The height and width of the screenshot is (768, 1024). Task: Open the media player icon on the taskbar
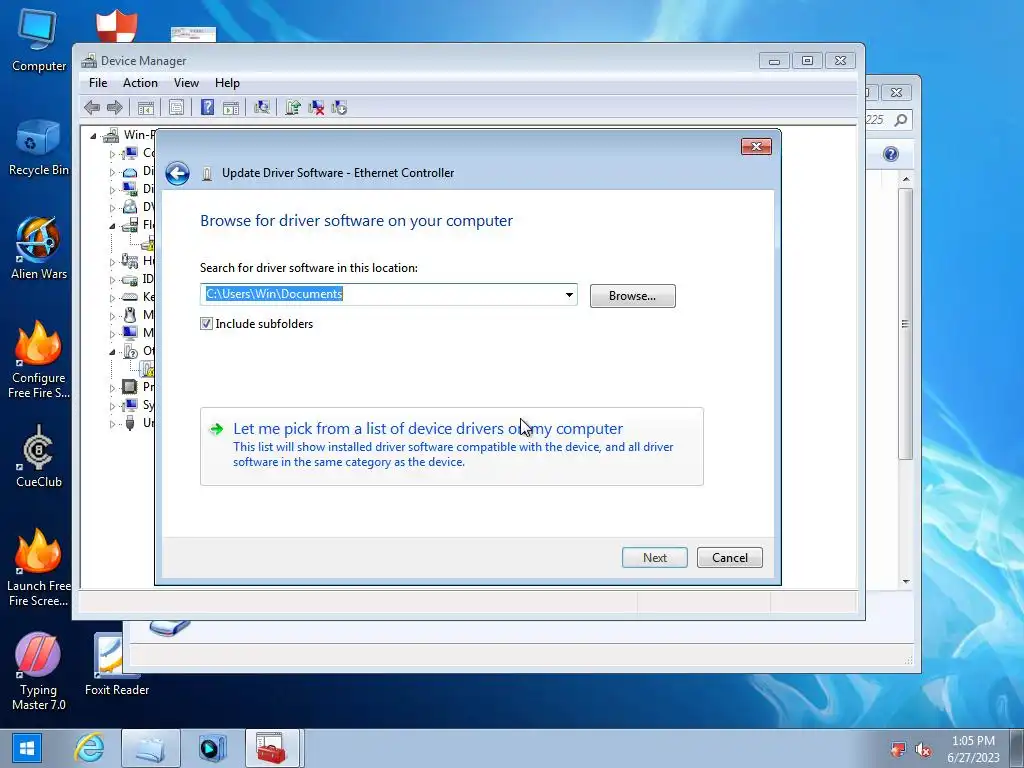[212, 748]
